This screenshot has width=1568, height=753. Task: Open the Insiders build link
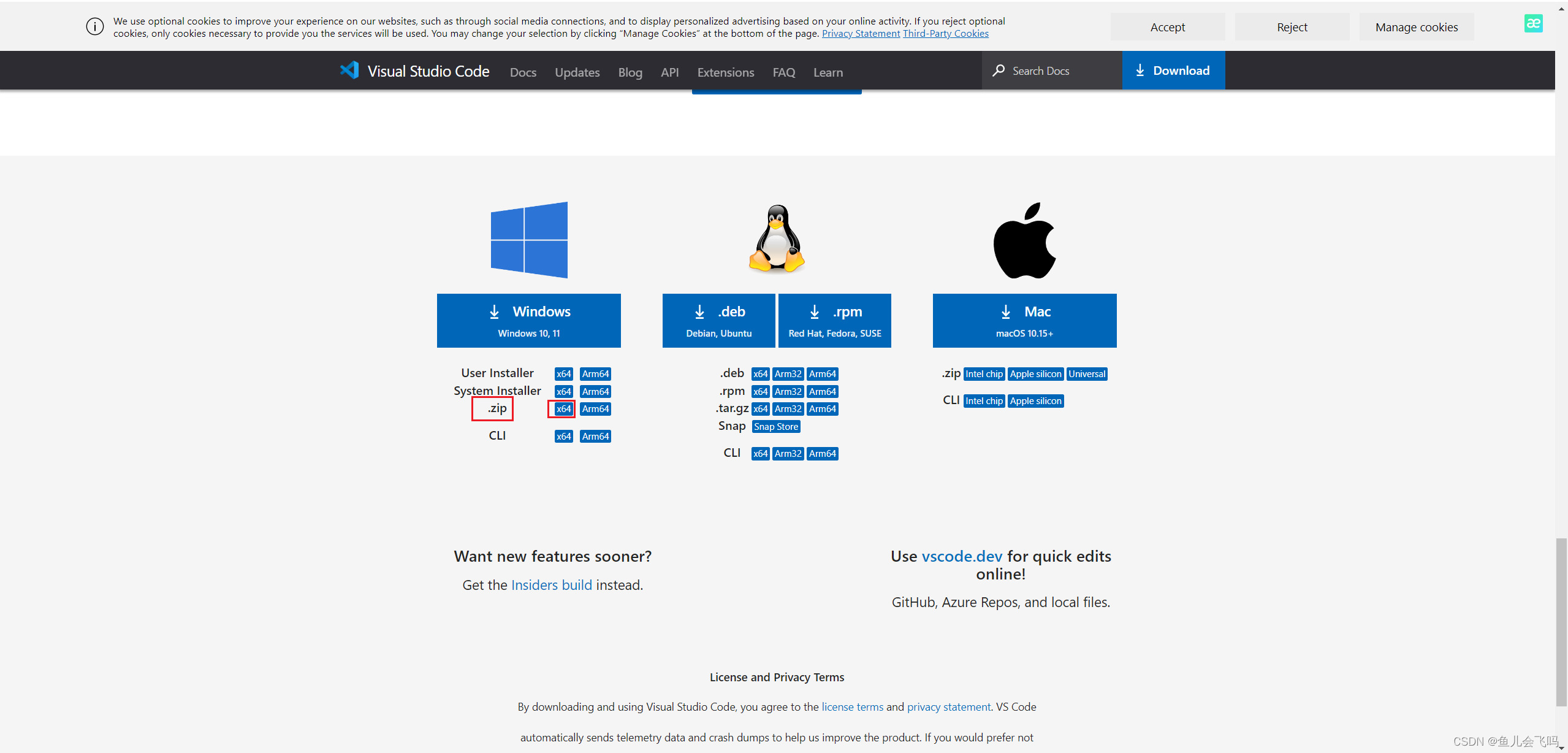point(551,585)
